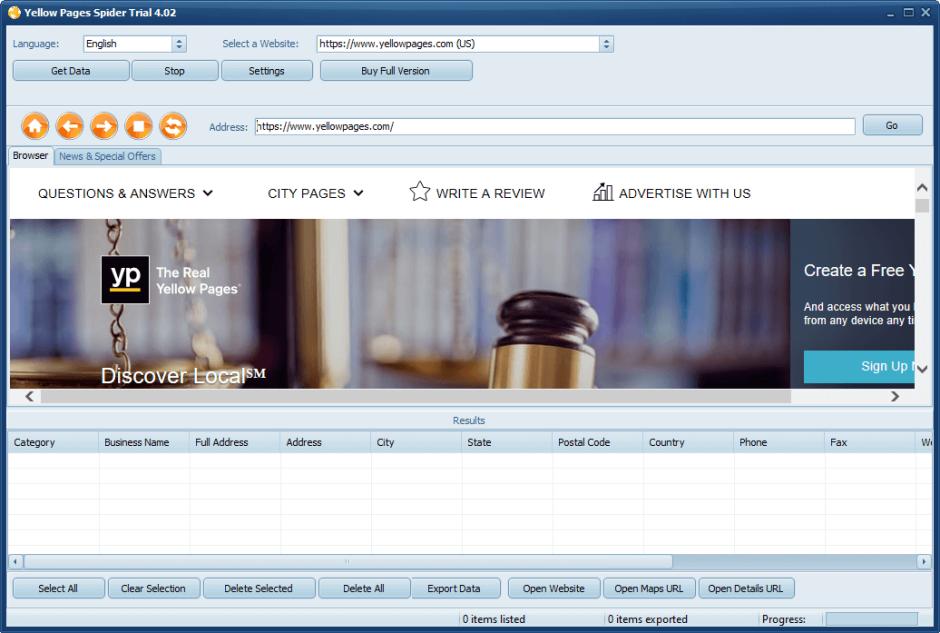Click the orange Forward arrow icon
Screen dimensions: 940x633
pyautogui.click(x=104, y=126)
